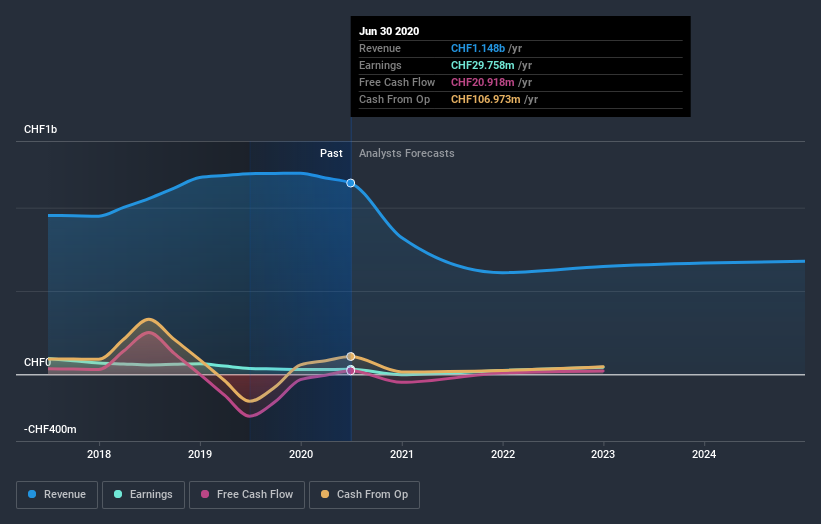821x524 pixels.
Task: Toggle the Free Cash Flow legend button
Action: click(247, 495)
